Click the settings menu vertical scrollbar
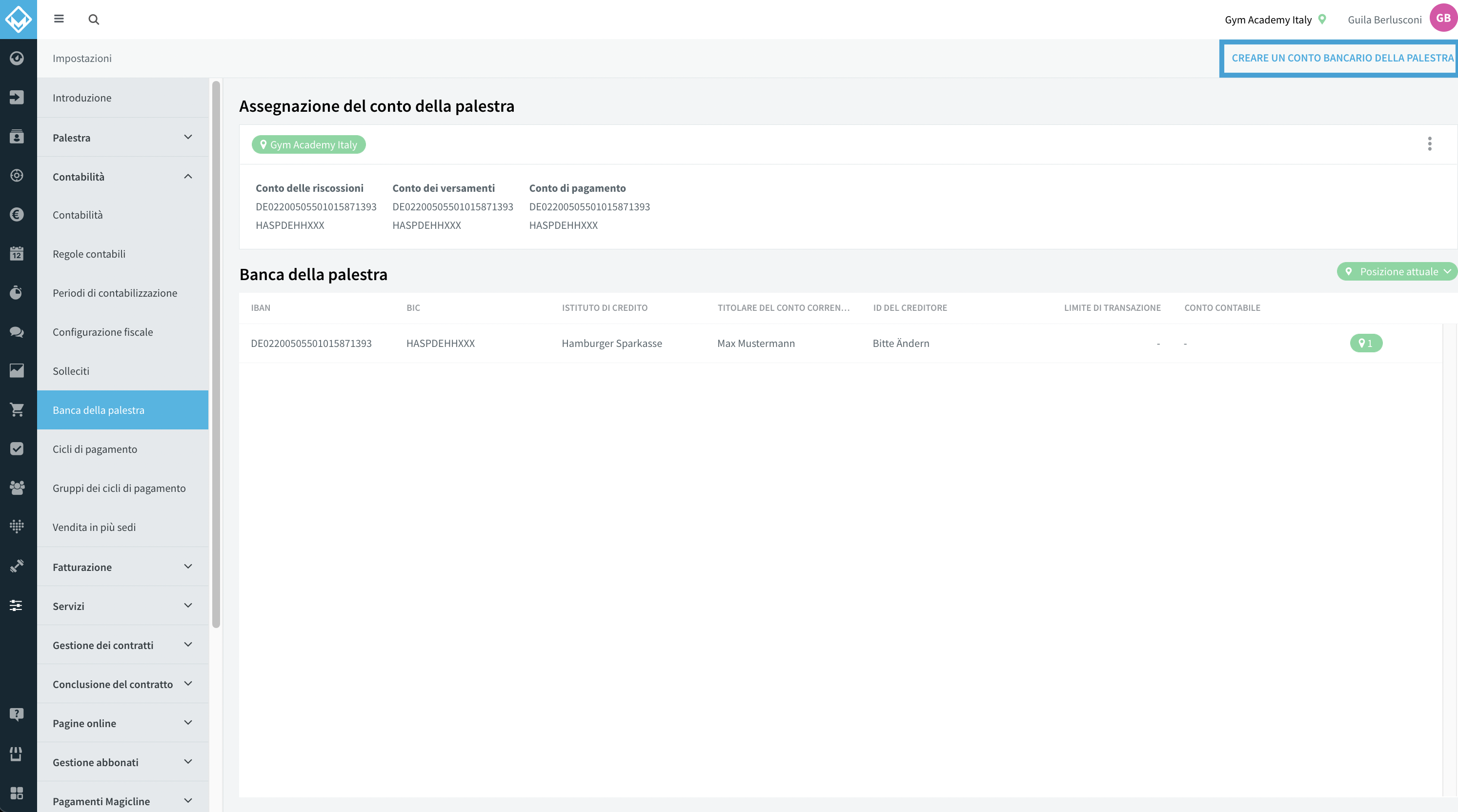This screenshot has height=812, width=1458. 216,354
